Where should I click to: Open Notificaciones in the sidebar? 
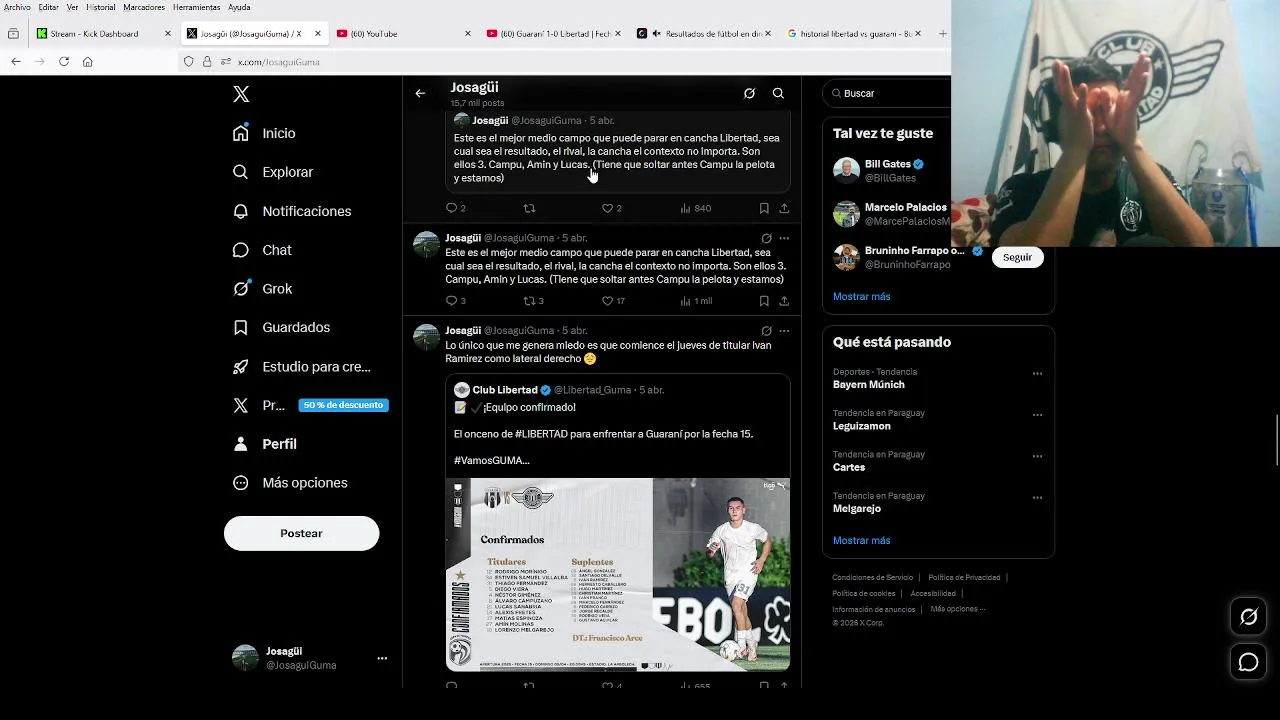(x=292, y=211)
